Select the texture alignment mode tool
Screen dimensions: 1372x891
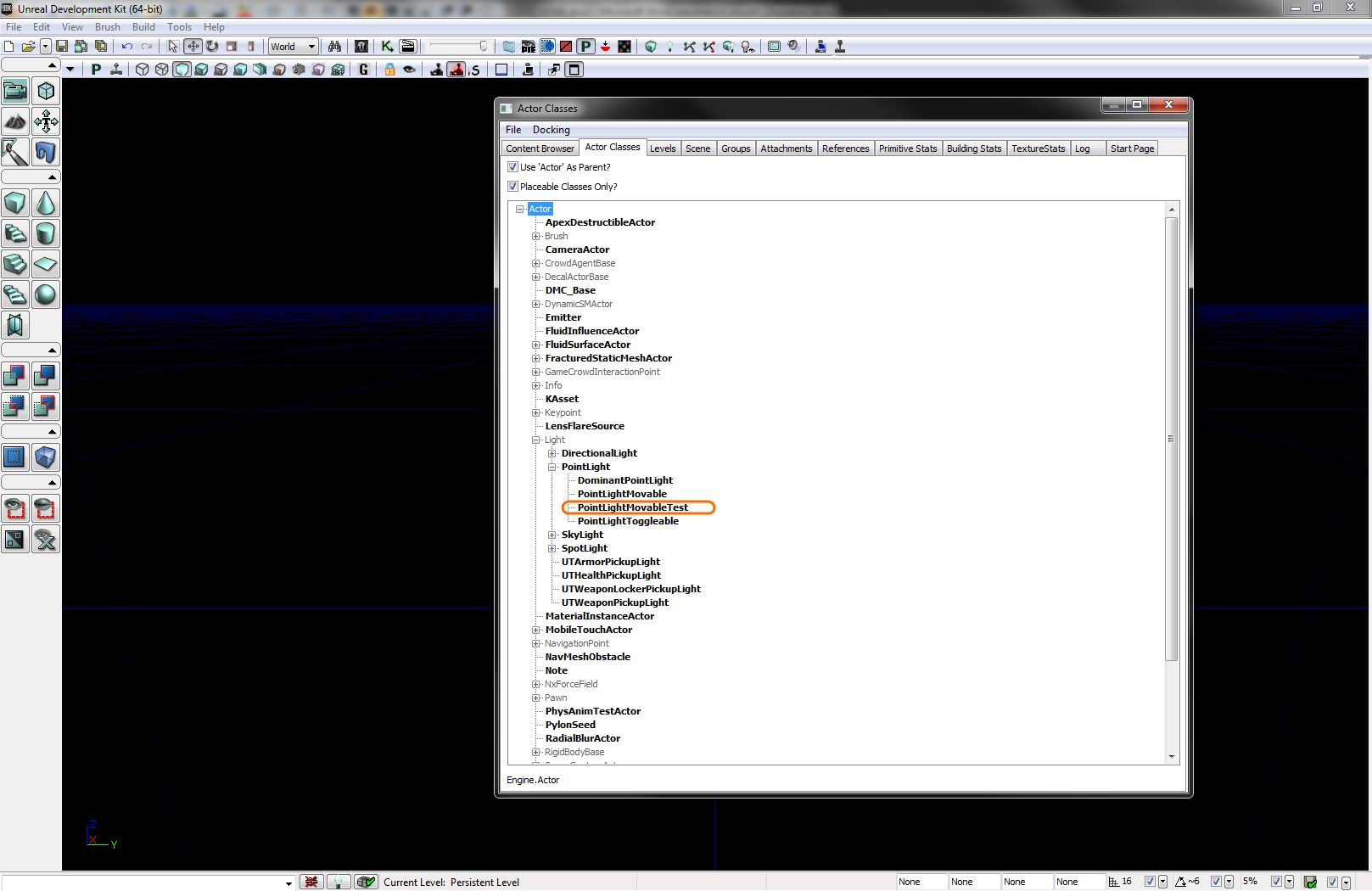[x=46, y=121]
